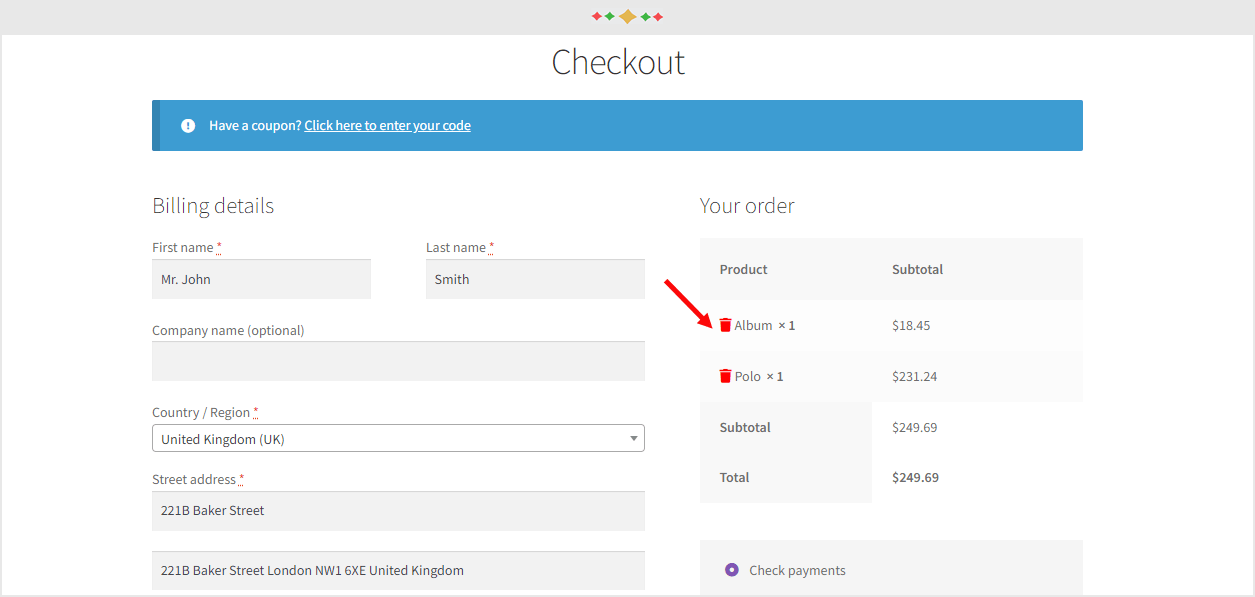Click the decorative diamond divider icon
This screenshot has height=597, width=1255.
tap(627, 16)
